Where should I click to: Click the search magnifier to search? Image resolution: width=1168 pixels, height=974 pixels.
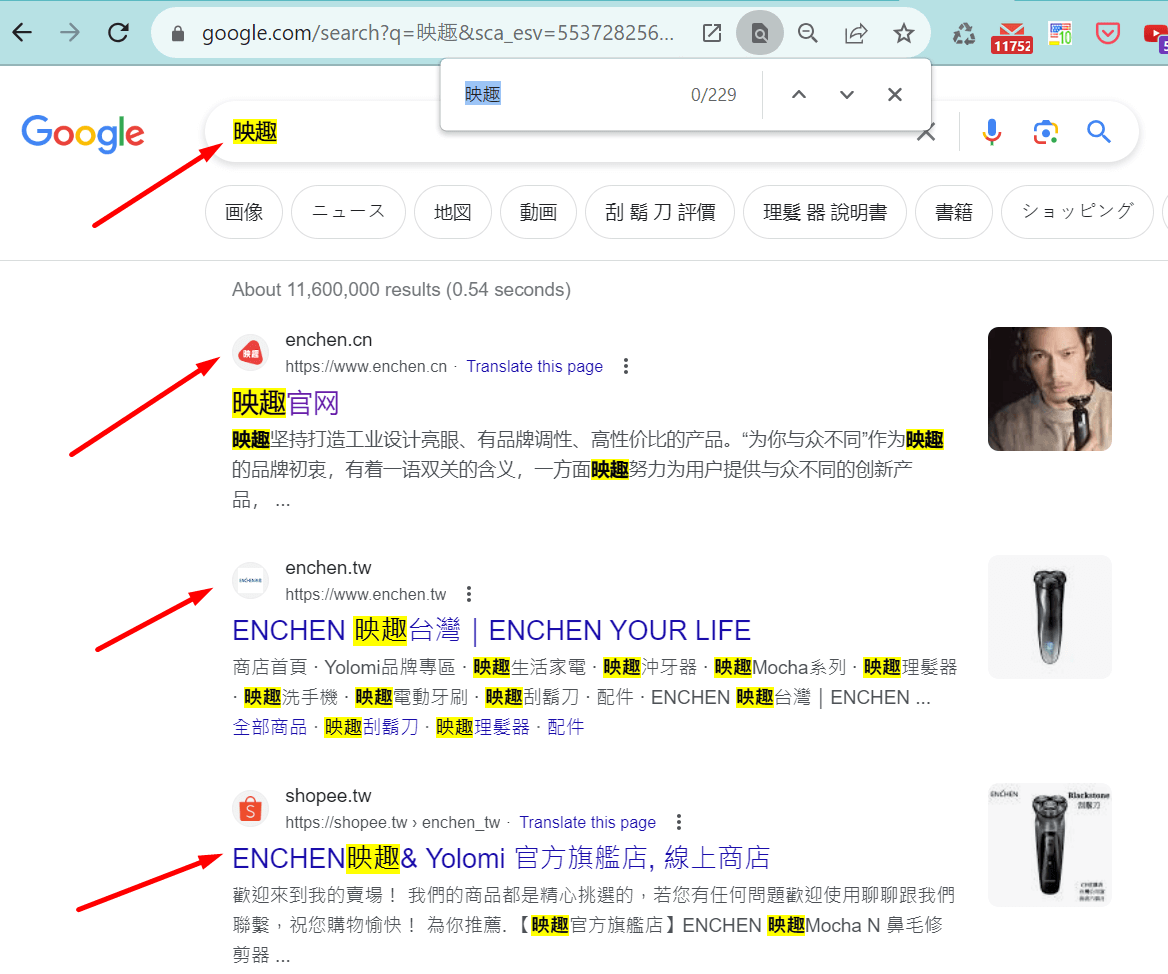[x=1099, y=131]
